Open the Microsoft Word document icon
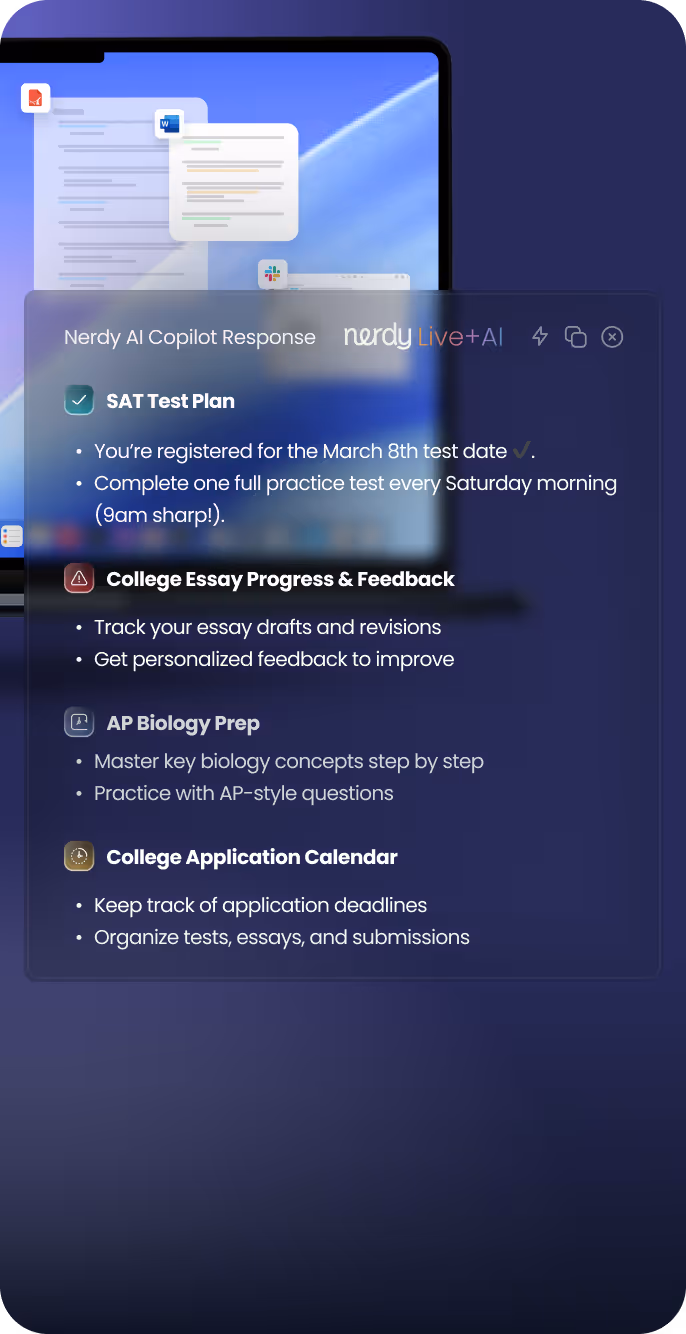This screenshot has height=1334, width=686. click(169, 124)
